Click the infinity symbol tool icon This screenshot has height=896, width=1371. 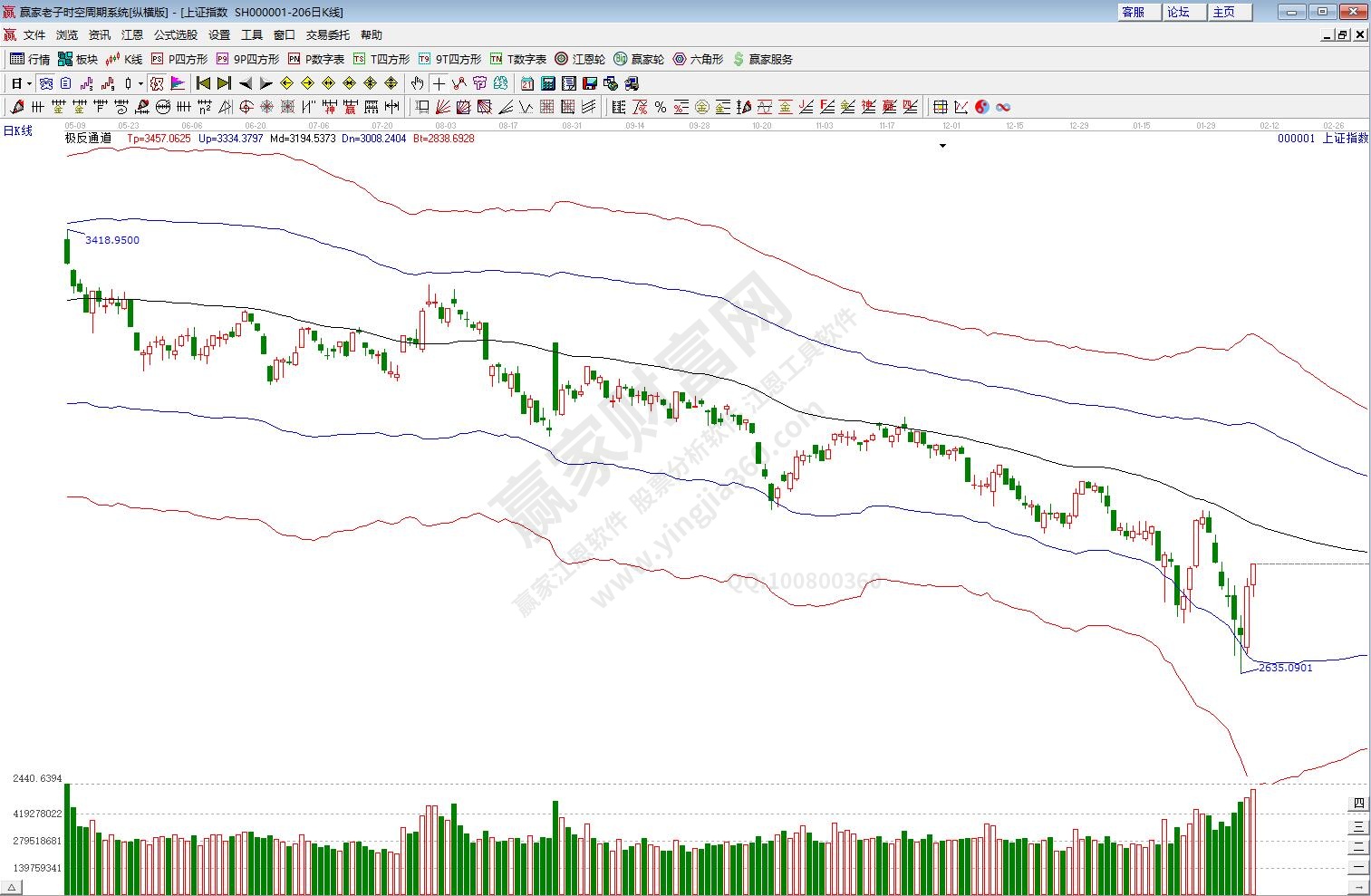click(1003, 107)
